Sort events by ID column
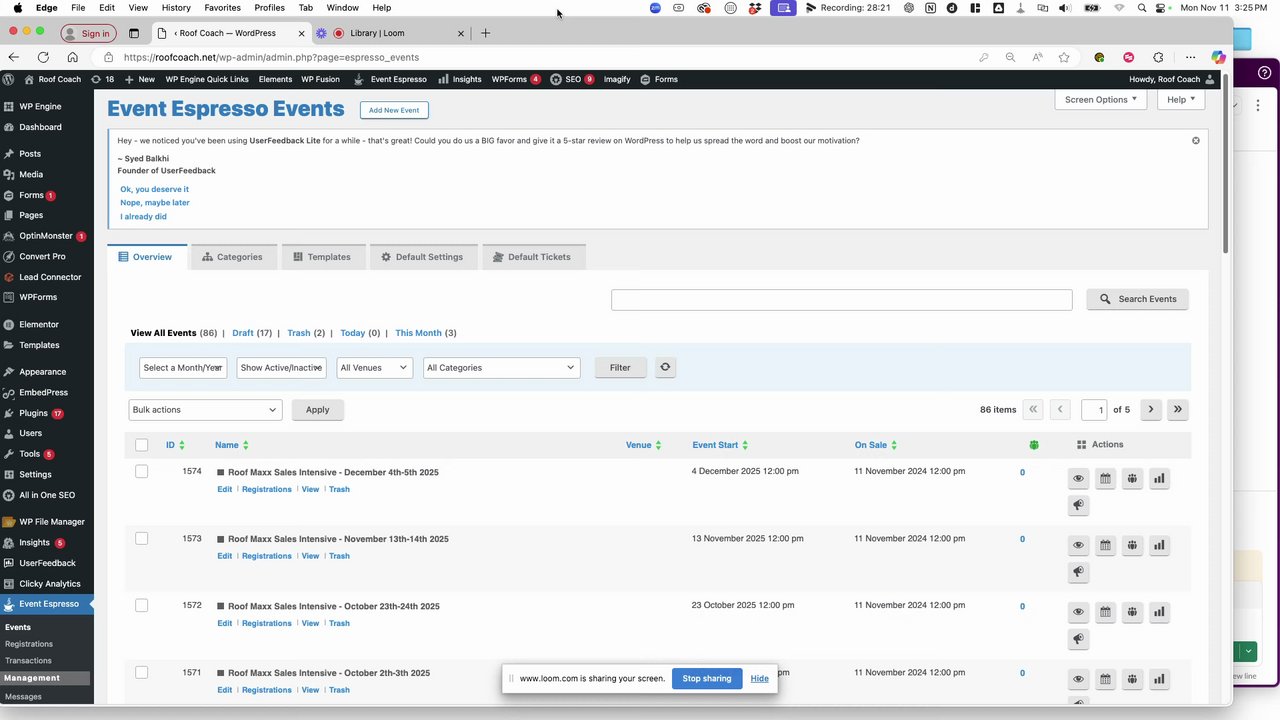The image size is (1280, 720). [x=177, y=445]
